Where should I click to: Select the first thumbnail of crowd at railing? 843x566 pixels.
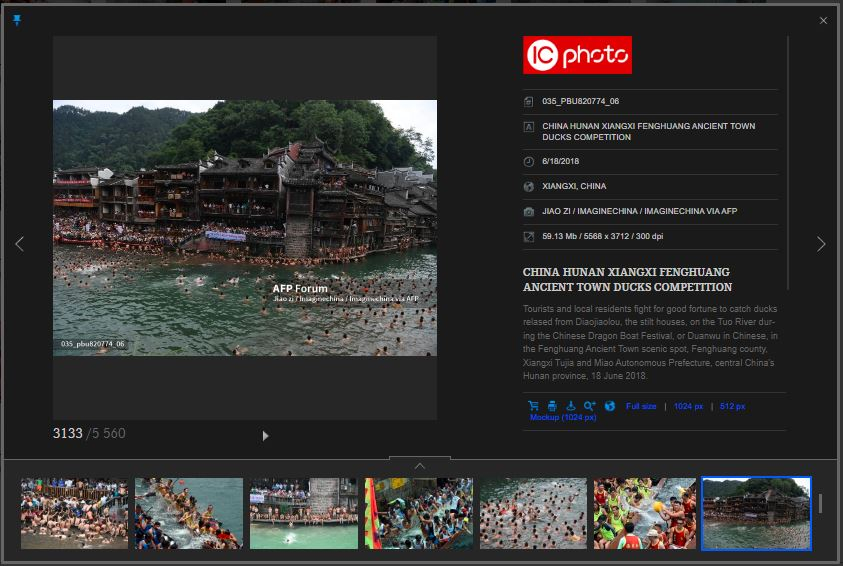pos(74,513)
